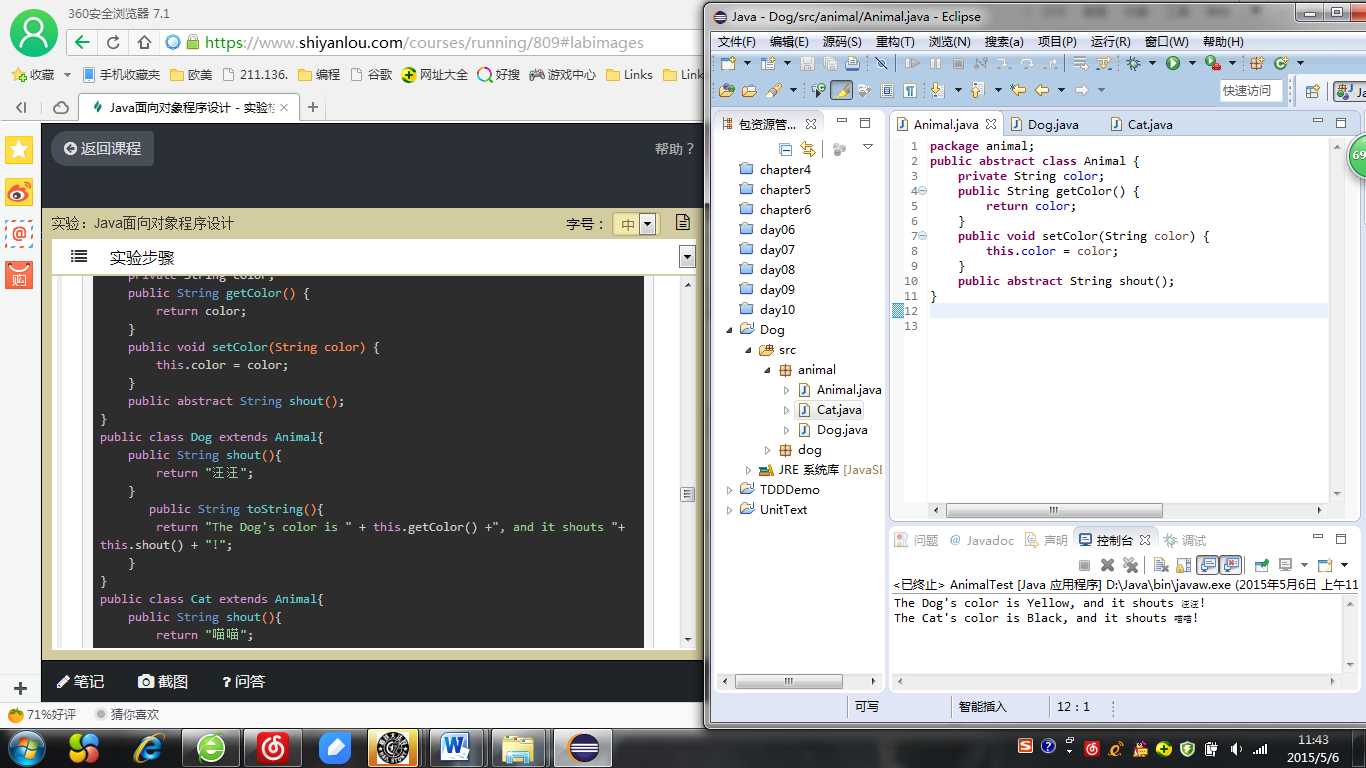Click Remove All Terminated Launches icon
Viewport: 1366px width, 768px height.
pyautogui.click(x=1130, y=565)
